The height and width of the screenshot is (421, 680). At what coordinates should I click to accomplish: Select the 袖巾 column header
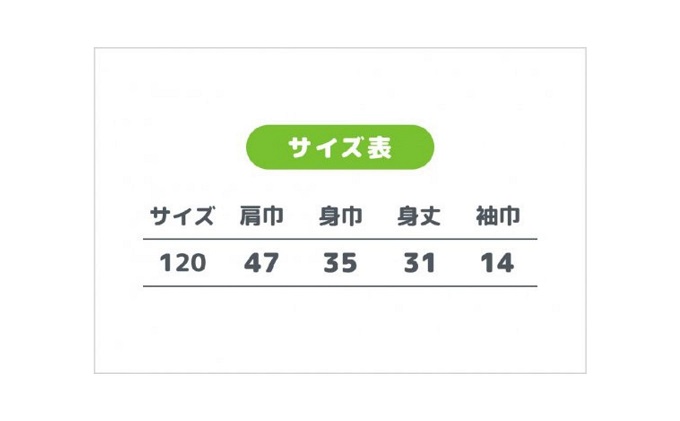point(498,216)
